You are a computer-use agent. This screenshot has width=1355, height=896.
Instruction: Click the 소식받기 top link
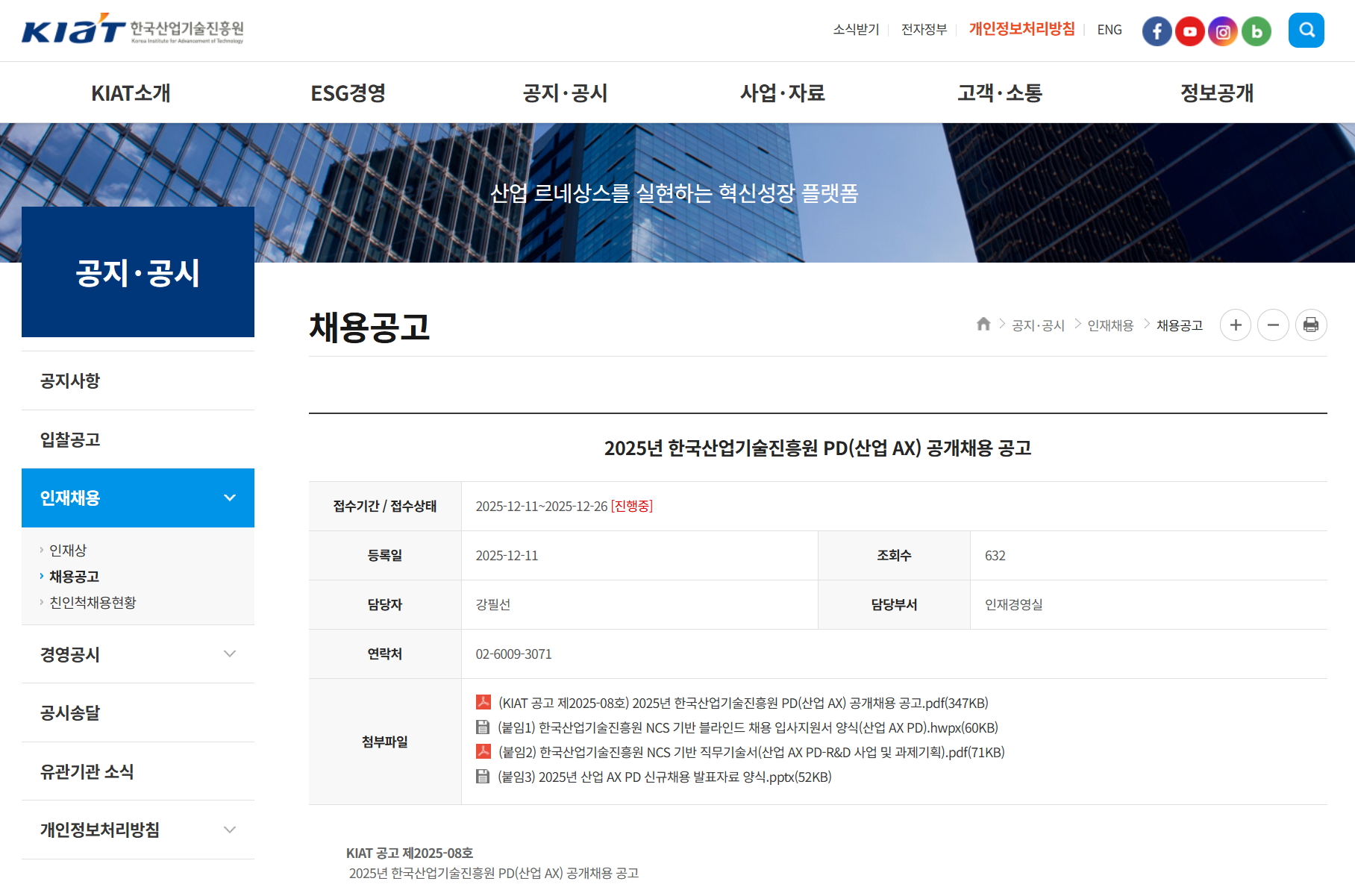(856, 30)
